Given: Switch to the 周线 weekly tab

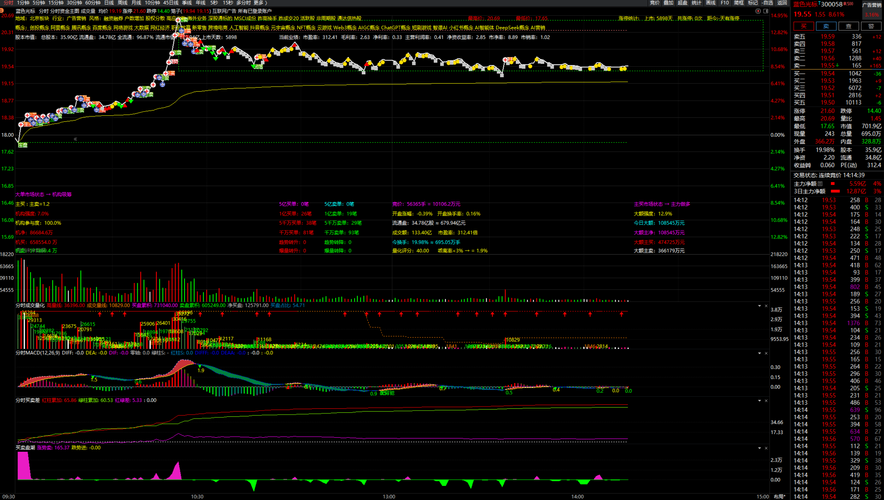Looking at the screenshot, I should (x=122, y=3).
